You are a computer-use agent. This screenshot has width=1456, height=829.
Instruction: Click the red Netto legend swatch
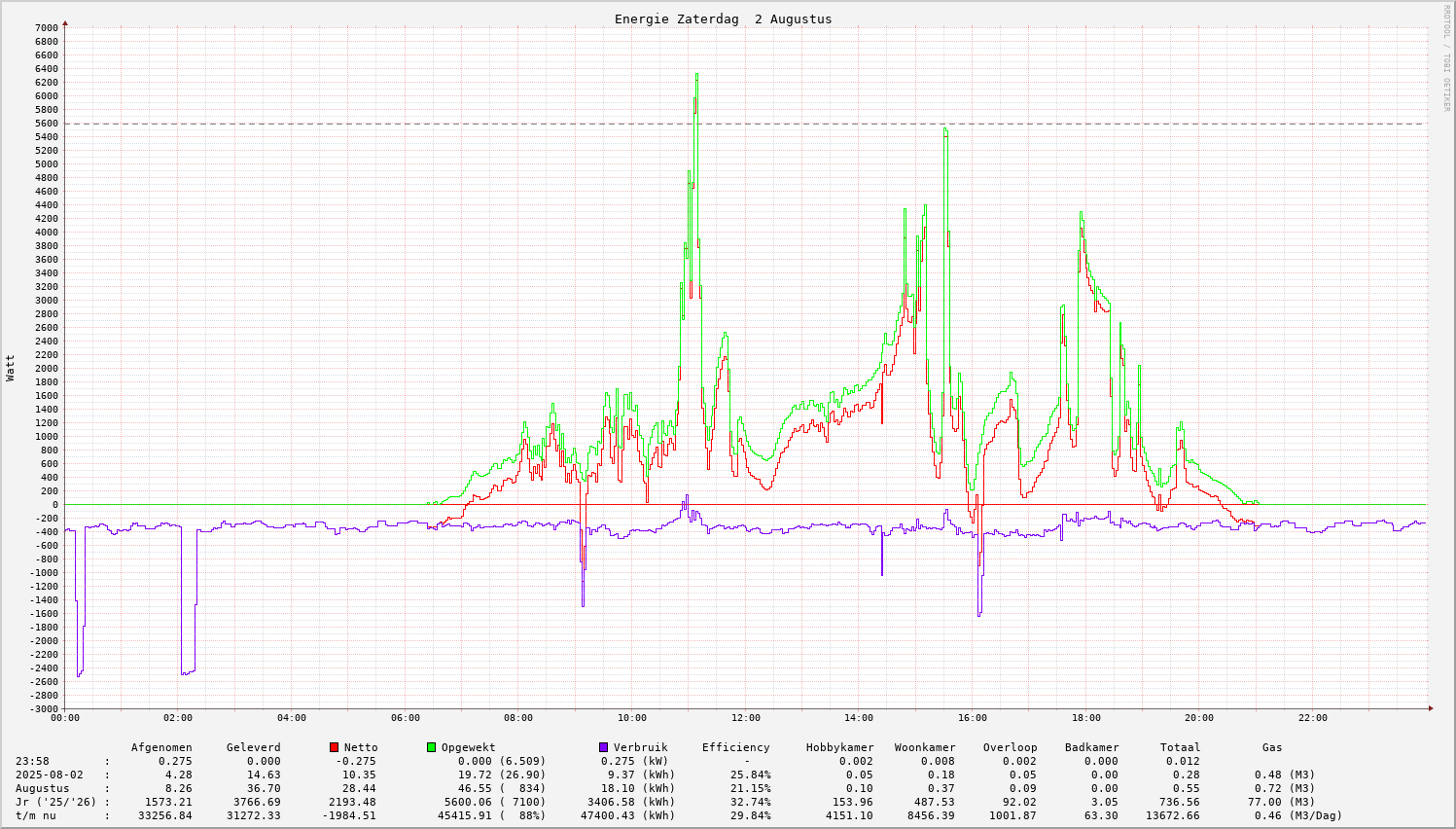point(335,747)
